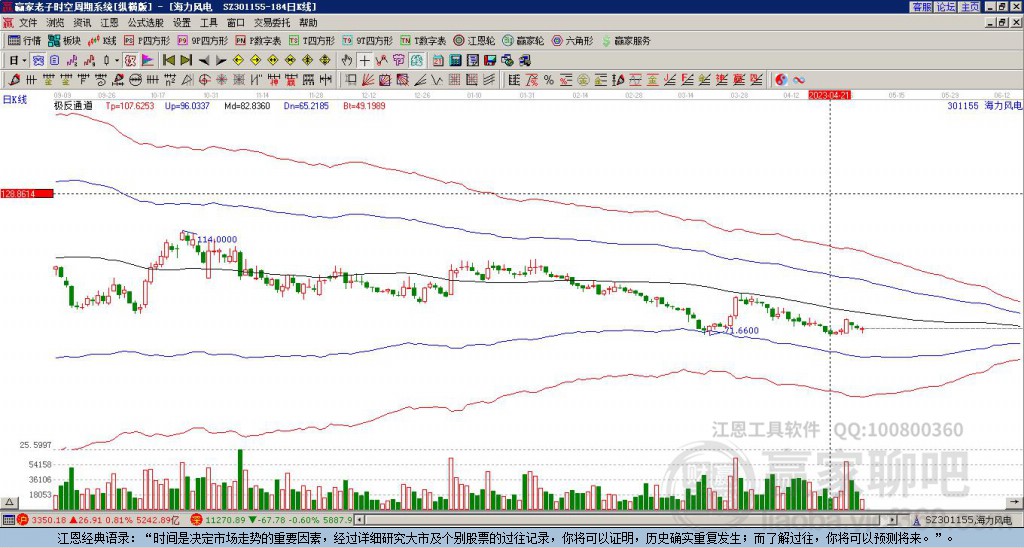Click the horizontal scrollbar right arrow
Viewport: 1024px width, 548px height.
(x=893, y=520)
